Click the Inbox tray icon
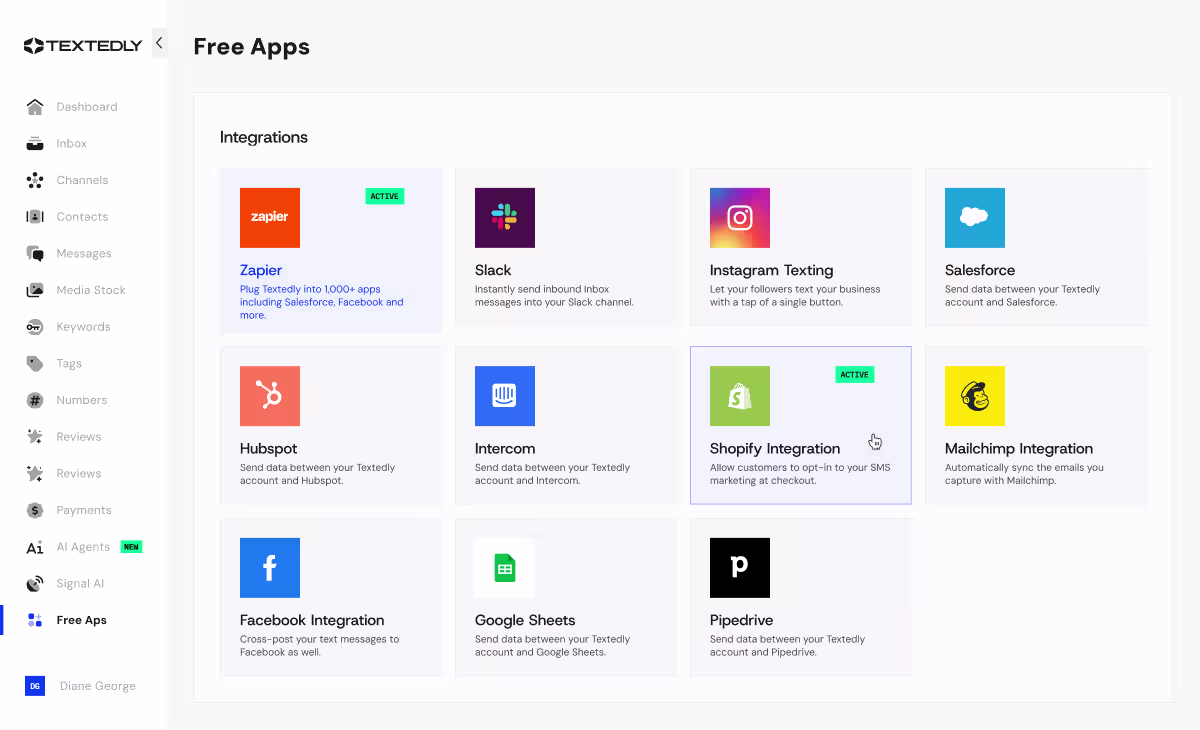 coord(35,143)
